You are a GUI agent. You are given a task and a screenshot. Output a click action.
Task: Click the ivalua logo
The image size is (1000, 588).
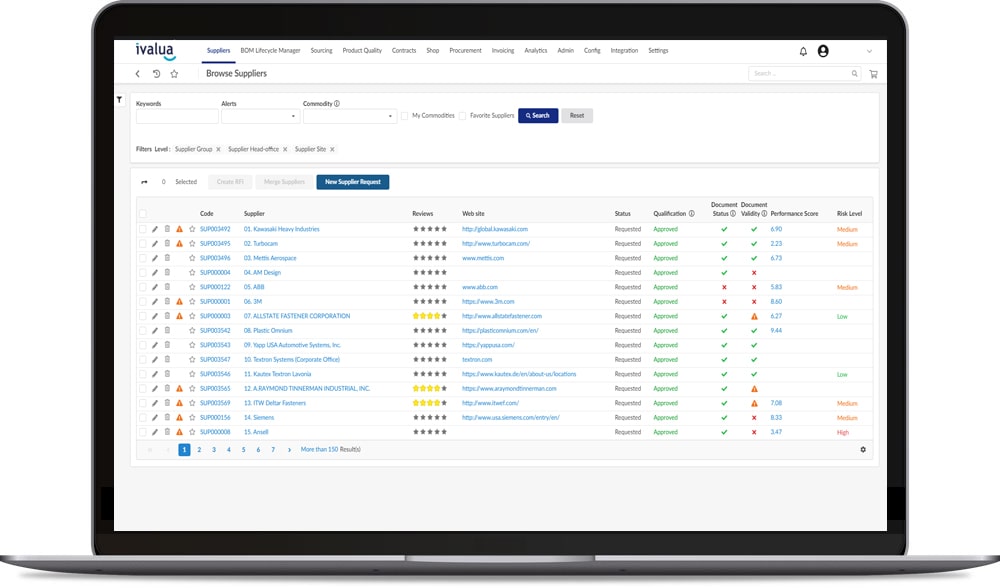[155, 51]
